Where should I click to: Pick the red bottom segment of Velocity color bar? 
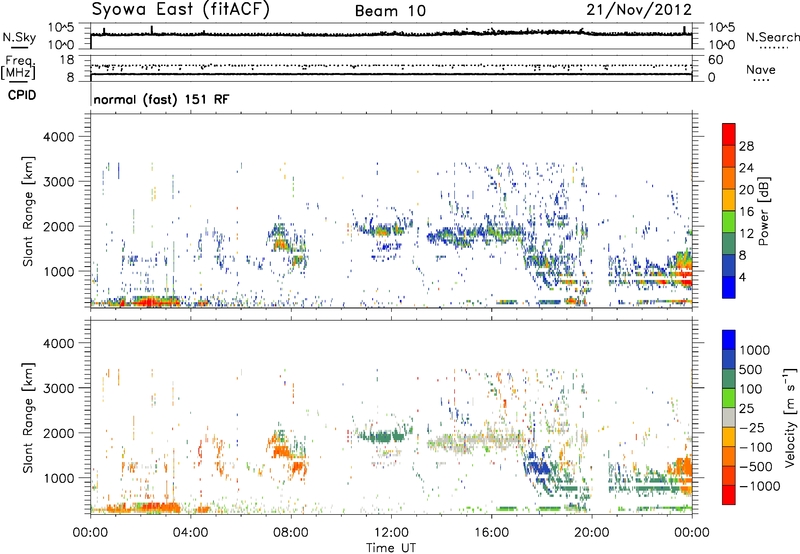[x=729, y=495]
